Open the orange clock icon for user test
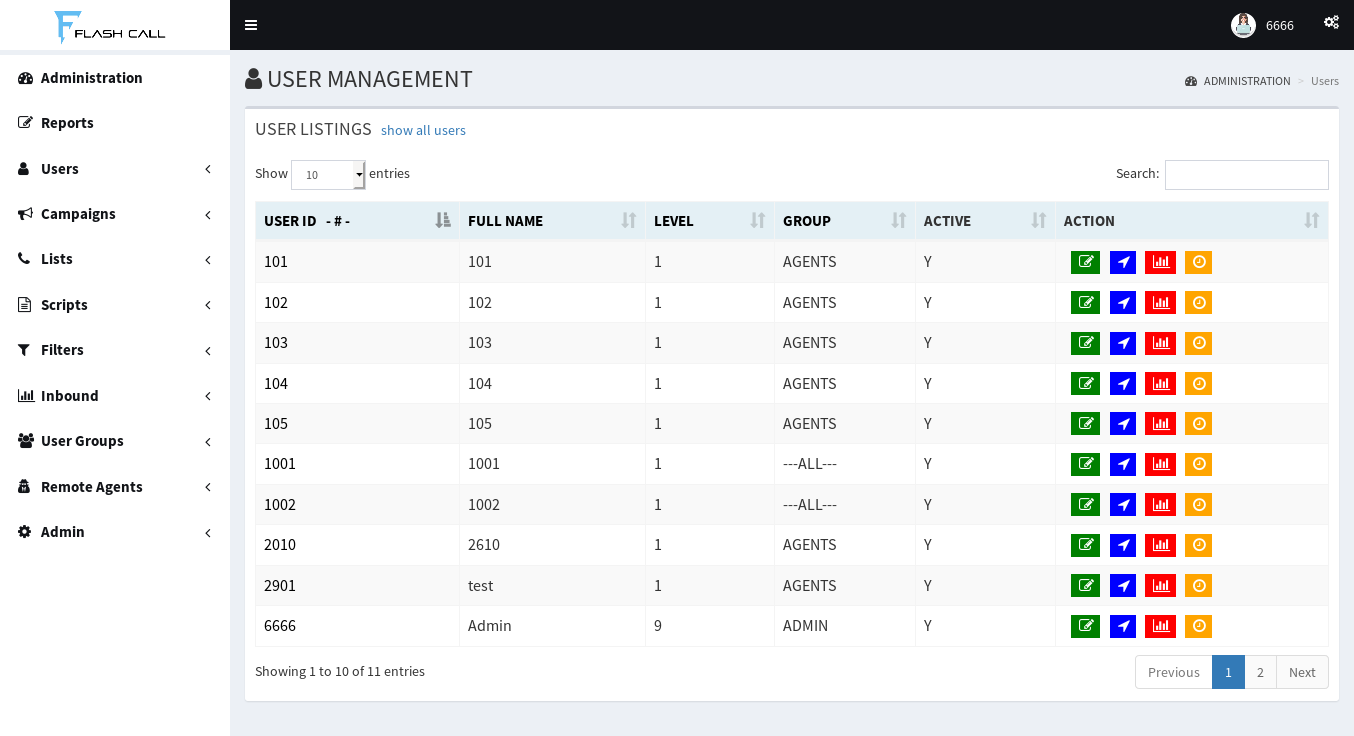This screenshot has height=736, width=1354. coord(1198,585)
